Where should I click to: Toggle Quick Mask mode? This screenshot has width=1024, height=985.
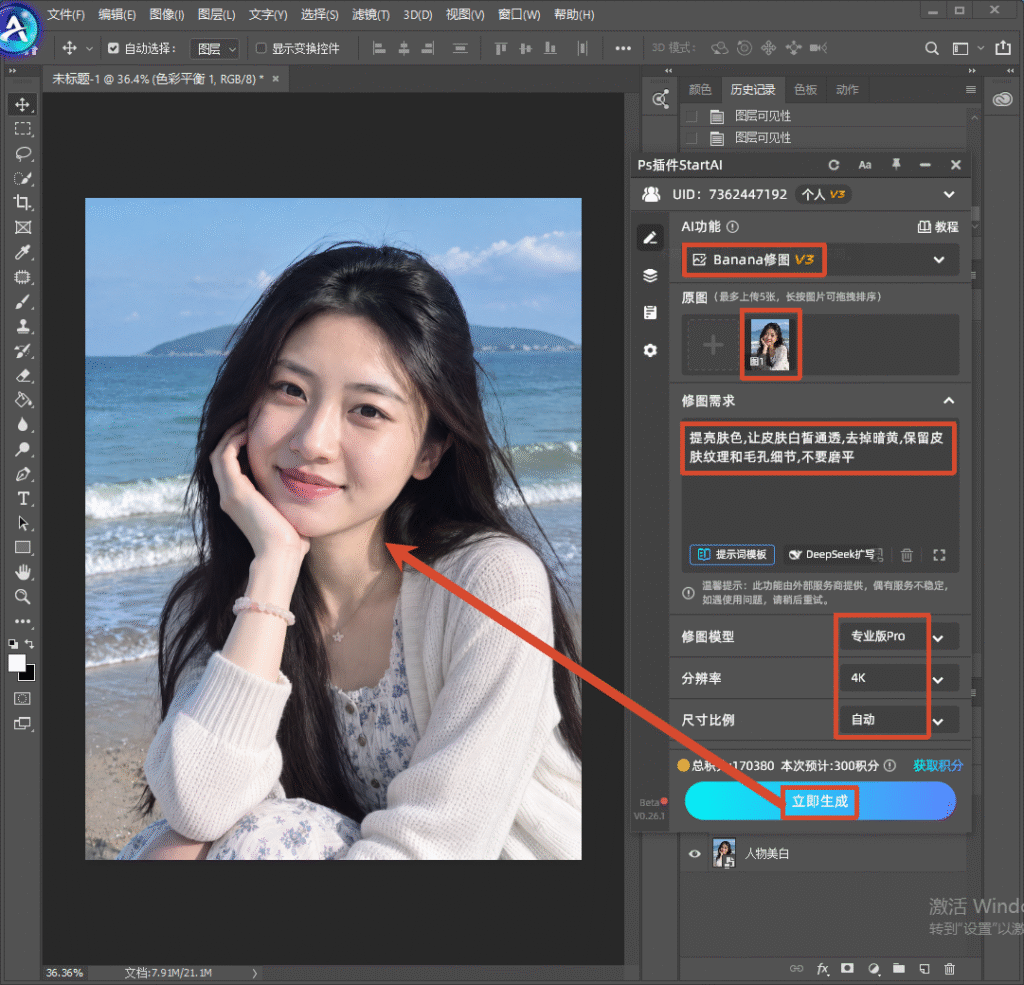(23, 699)
